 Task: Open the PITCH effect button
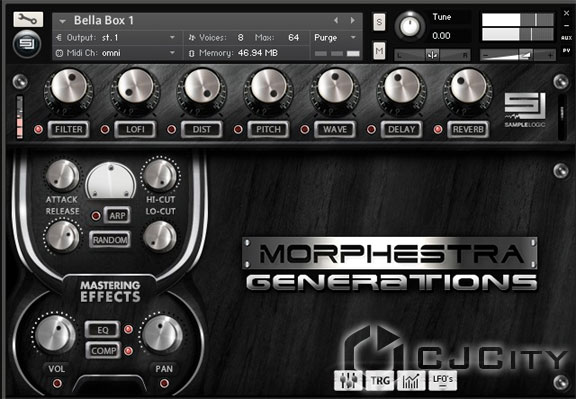click(269, 129)
